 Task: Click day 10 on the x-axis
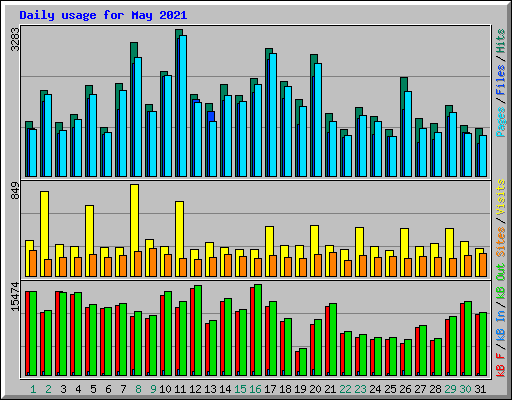click(x=165, y=389)
